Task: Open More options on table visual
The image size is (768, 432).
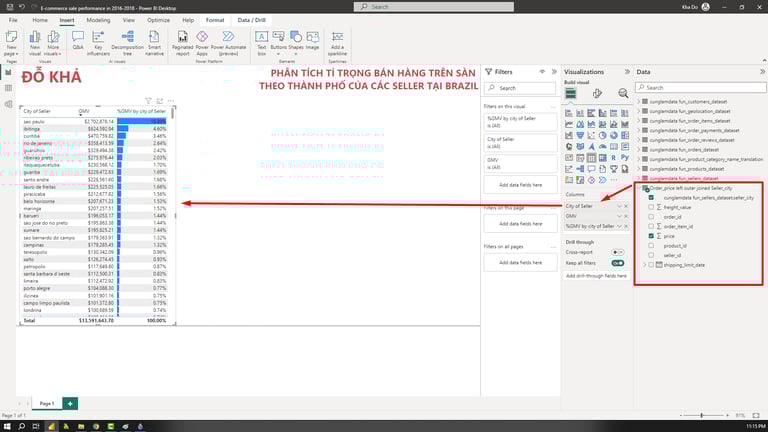Action: click(171, 101)
